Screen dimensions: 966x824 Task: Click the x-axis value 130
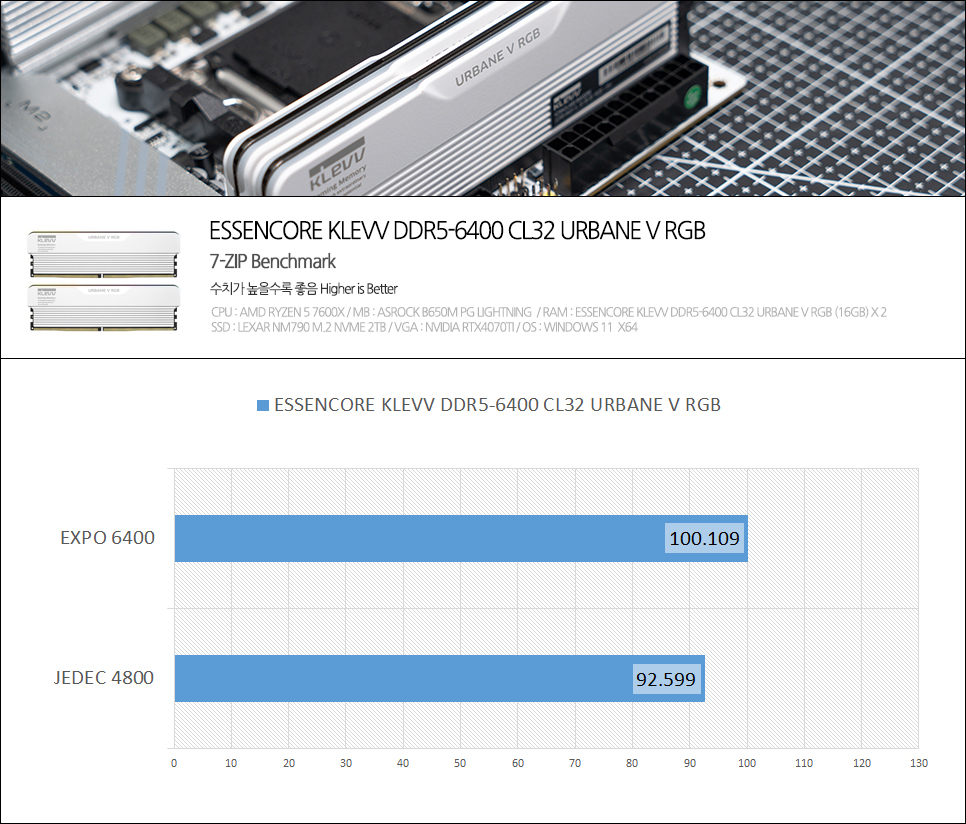click(919, 763)
